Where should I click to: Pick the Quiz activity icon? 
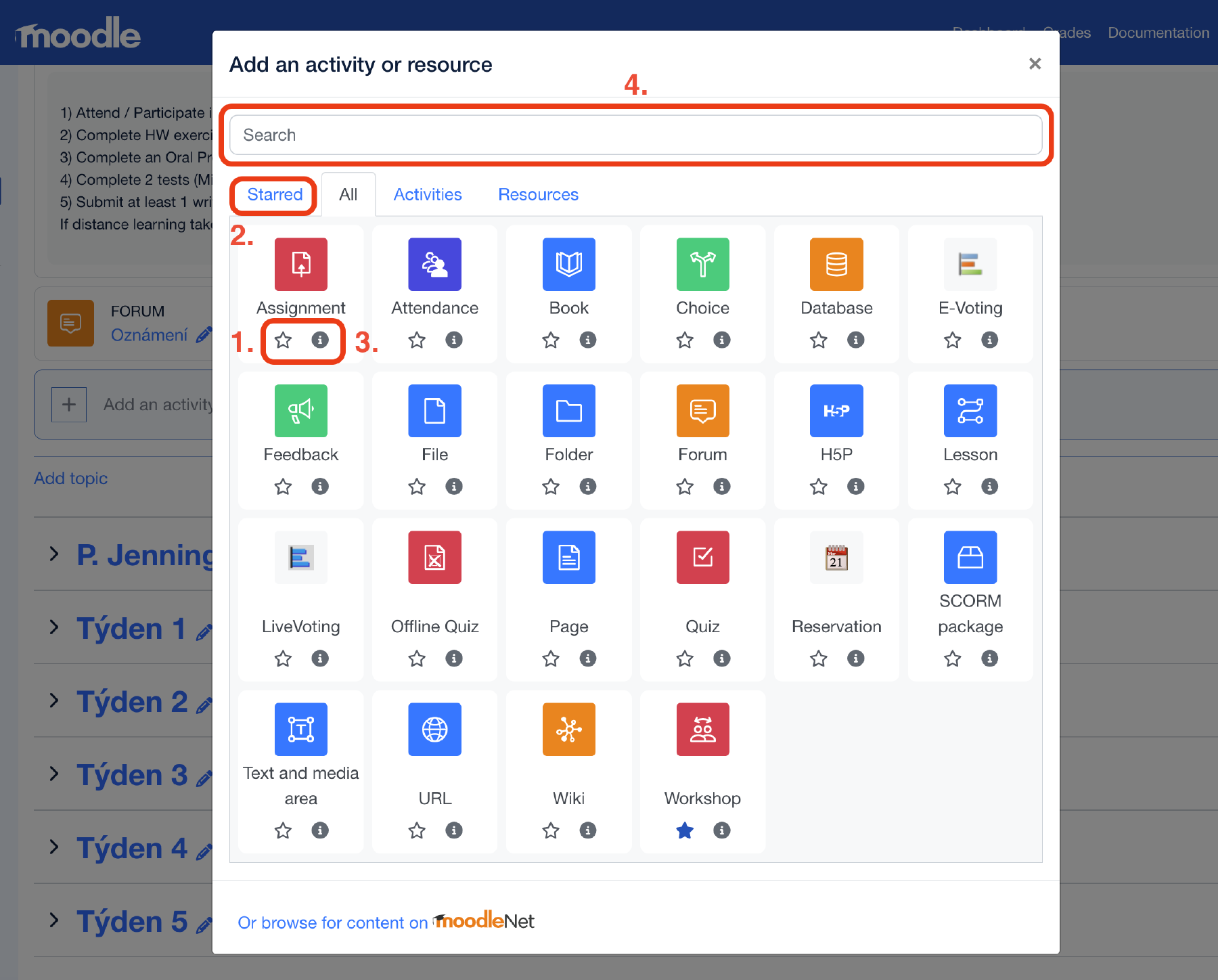pyautogui.click(x=702, y=557)
